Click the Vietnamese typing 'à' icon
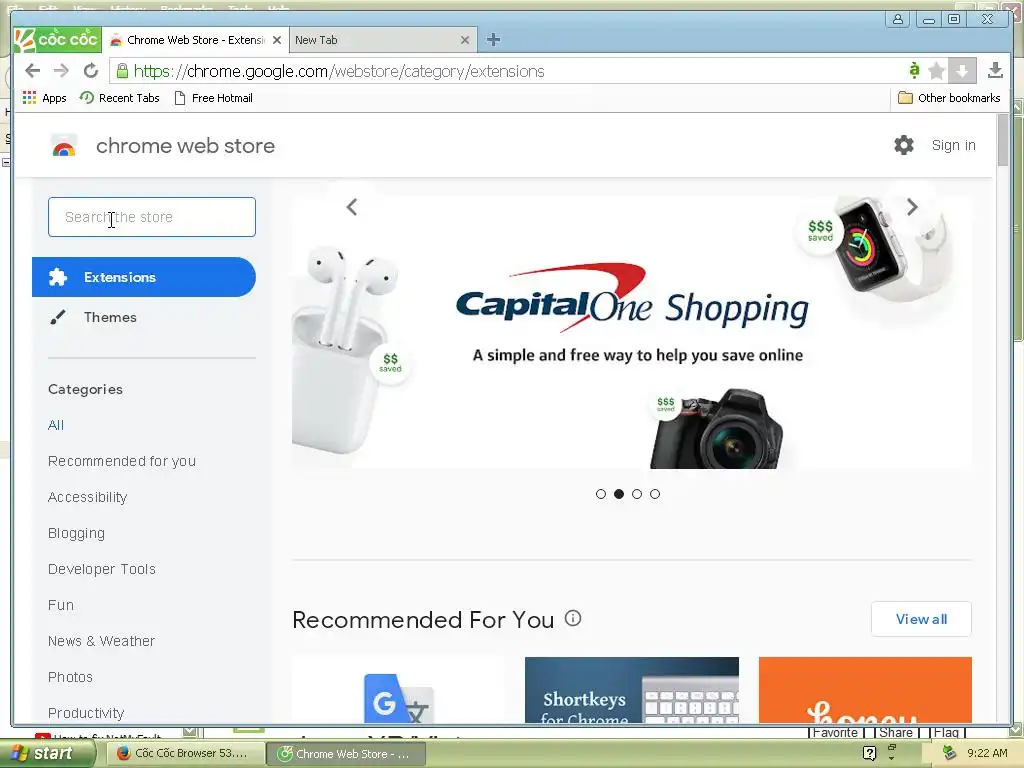 [x=914, y=70]
